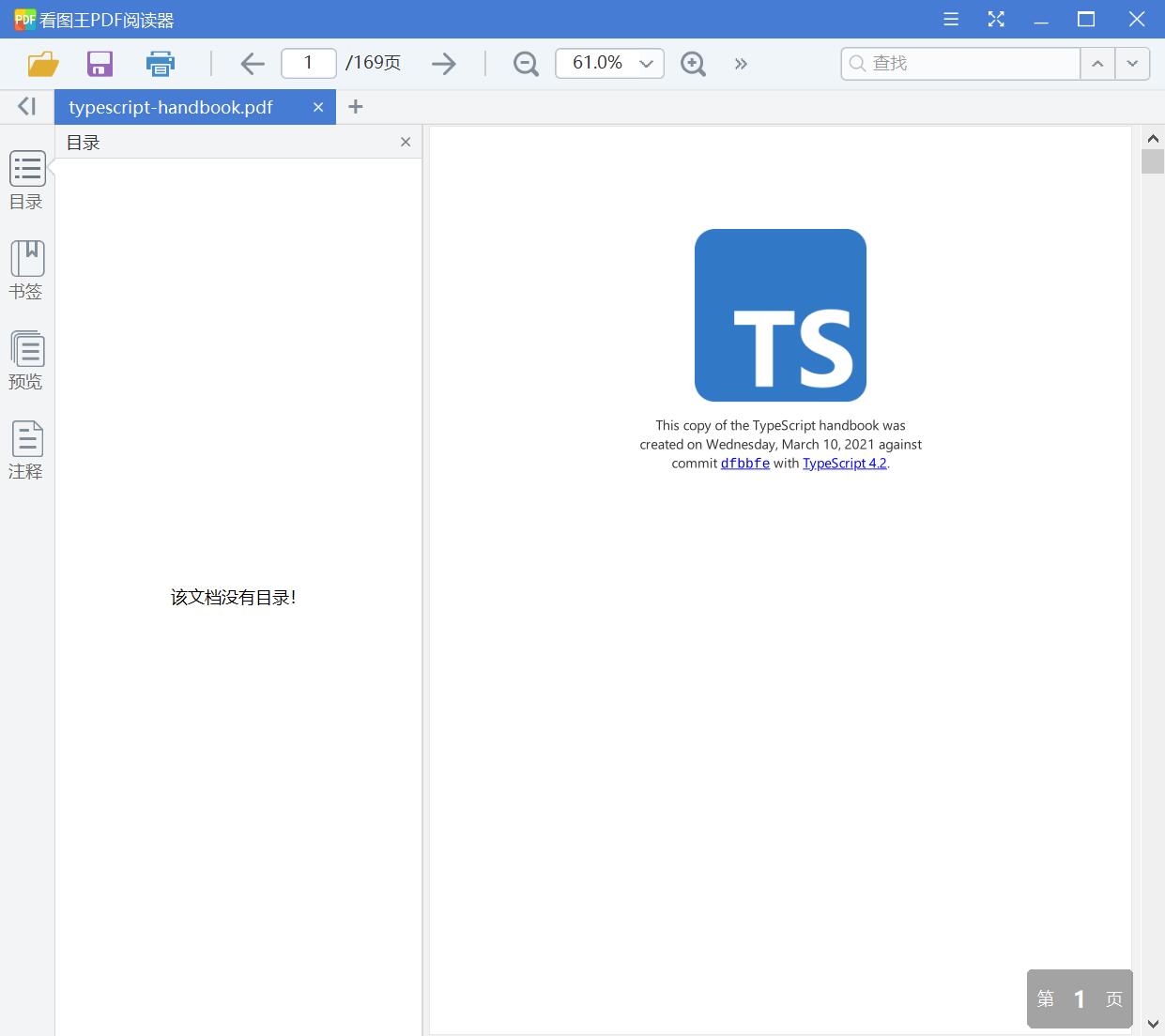Zoom in on the document
This screenshot has width=1165, height=1036.
pyautogui.click(x=693, y=63)
